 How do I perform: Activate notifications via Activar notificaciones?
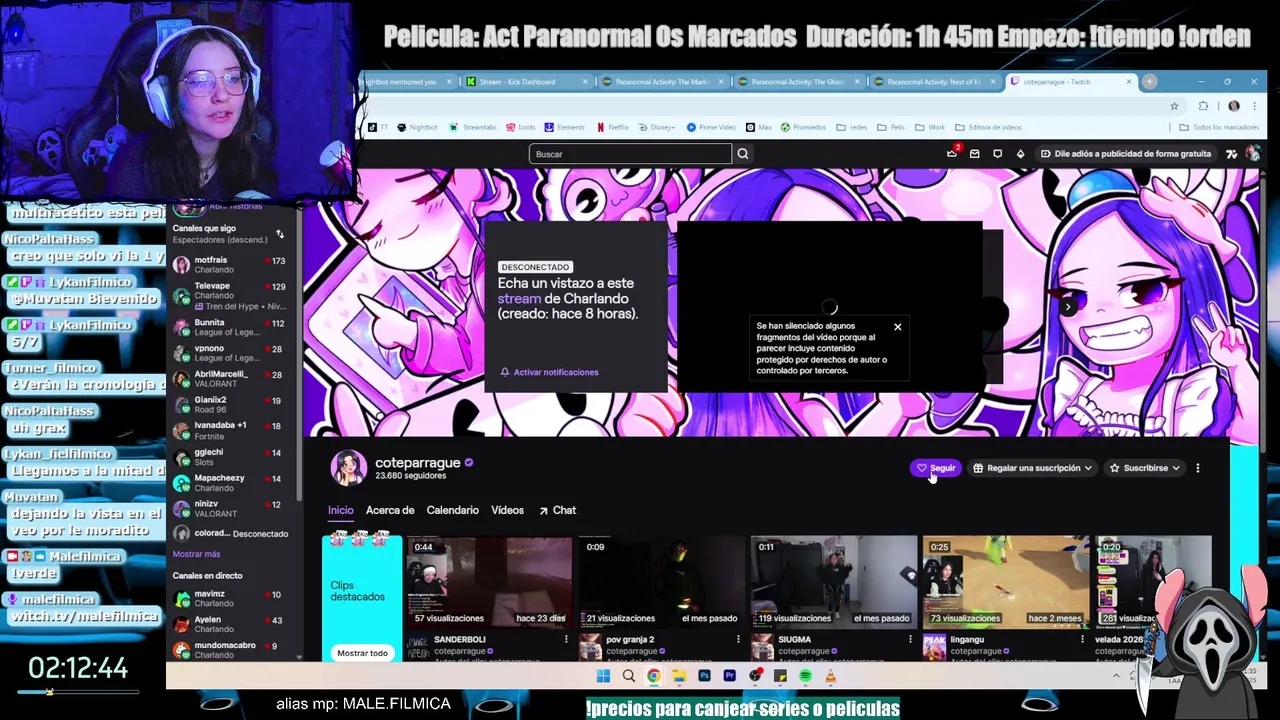549,372
